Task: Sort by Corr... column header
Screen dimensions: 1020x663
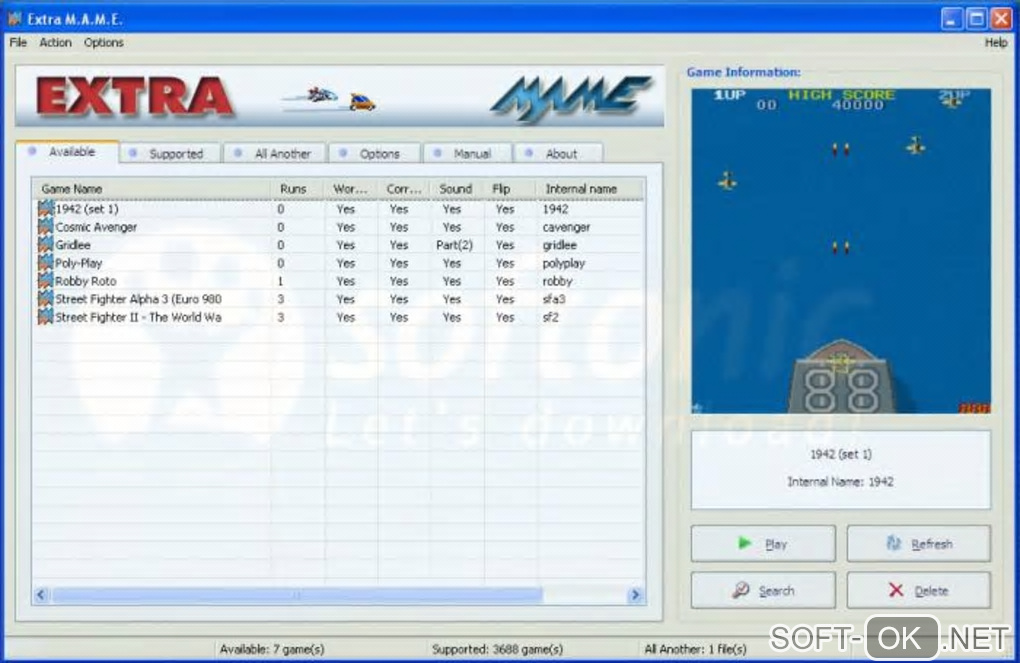Action: point(404,189)
